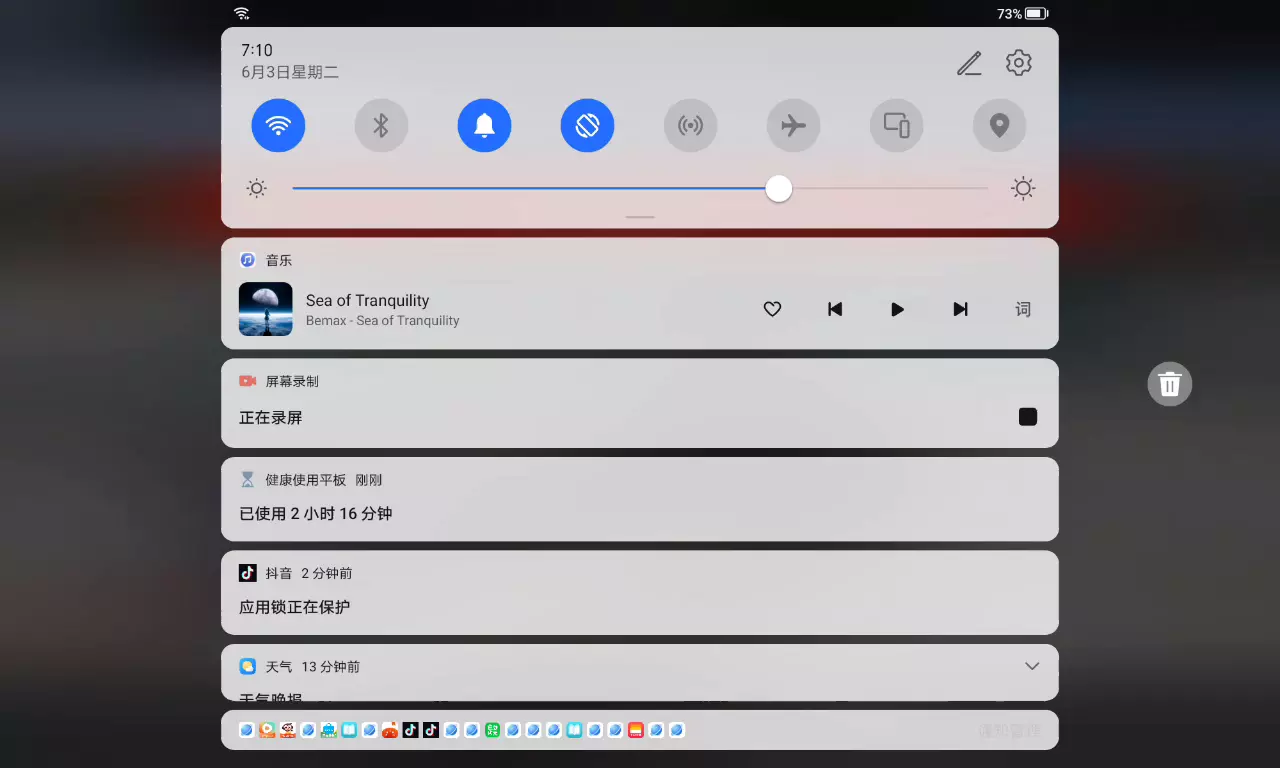The height and width of the screenshot is (768, 1280).
Task: Toggle the sound bell setting
Action: tap(484, 126)
